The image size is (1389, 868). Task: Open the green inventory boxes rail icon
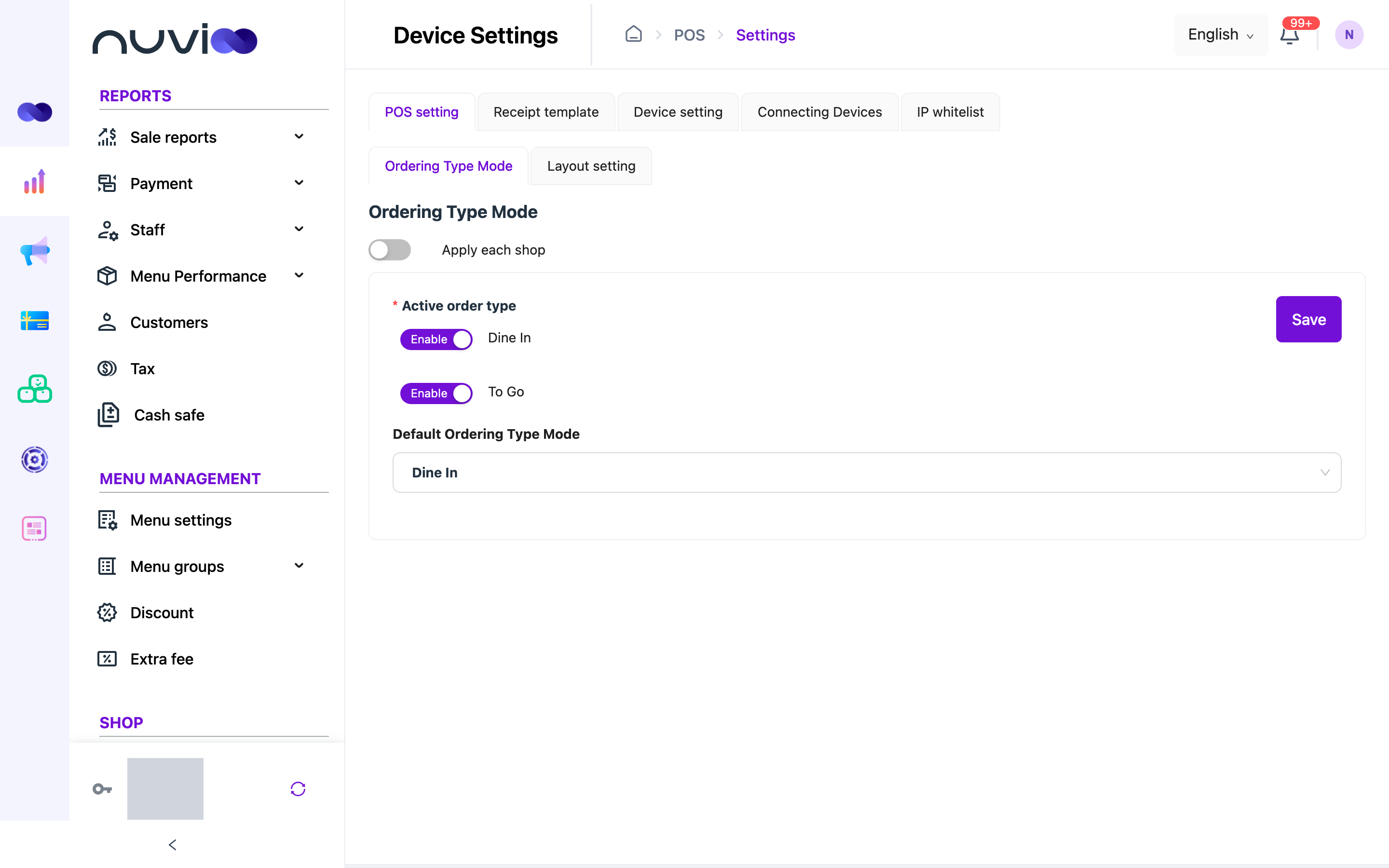click(34, 389)
